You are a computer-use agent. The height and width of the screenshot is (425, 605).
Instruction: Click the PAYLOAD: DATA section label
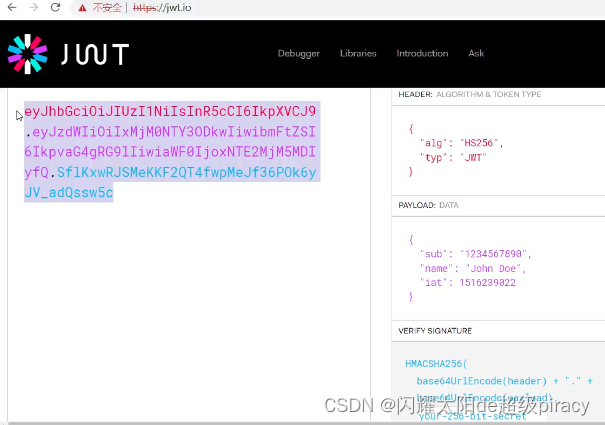(428, 205)
